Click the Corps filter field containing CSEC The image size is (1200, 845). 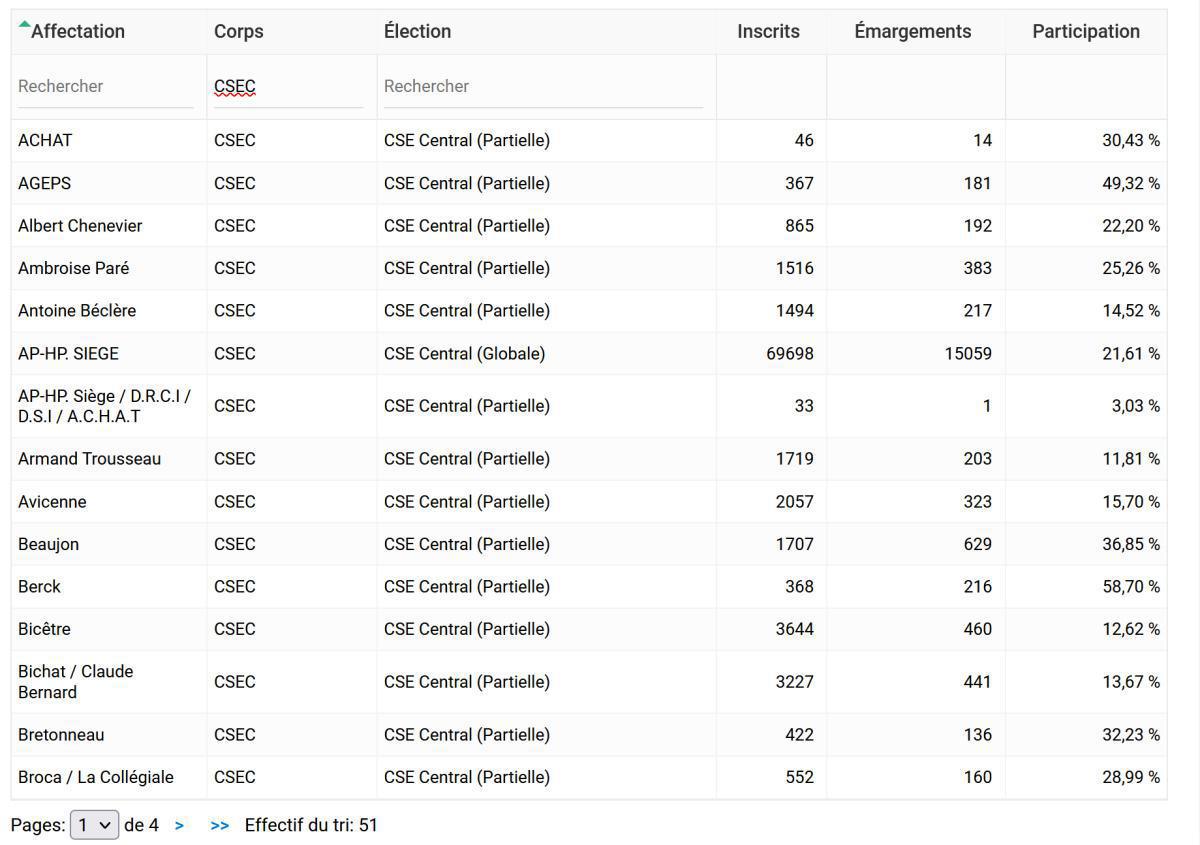[x=287, y=87]
